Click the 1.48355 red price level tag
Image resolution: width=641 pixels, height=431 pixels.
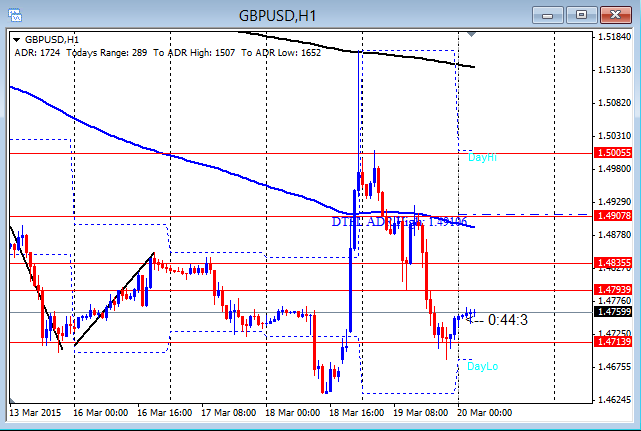click(x=614, y=263)
